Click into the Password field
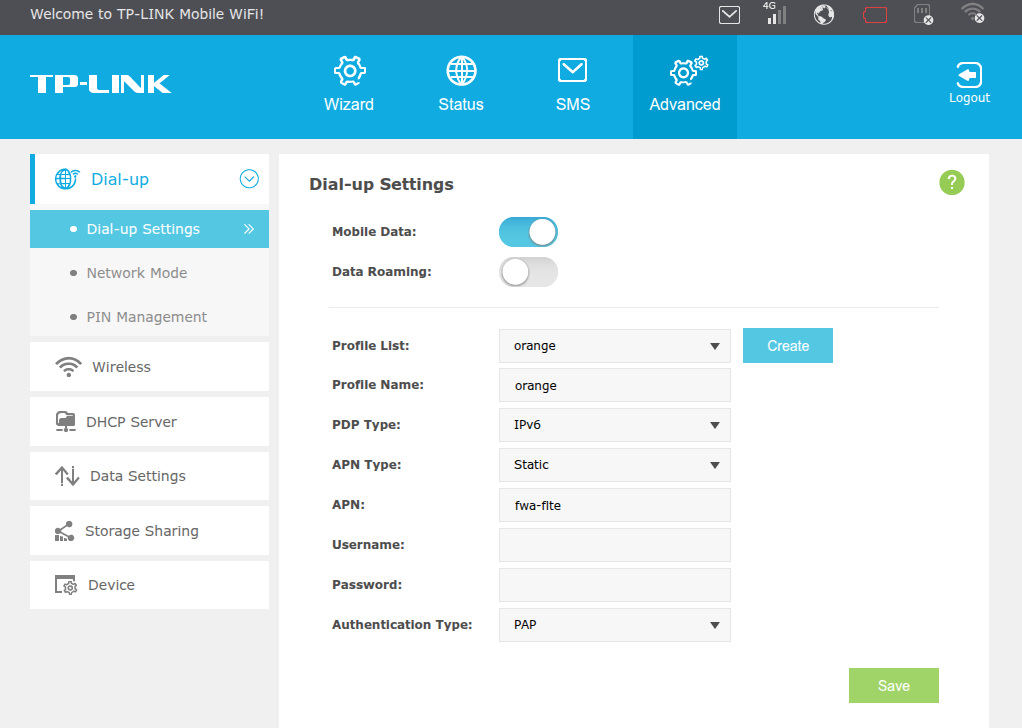The image size is (1022, 728). click(615, 585)
